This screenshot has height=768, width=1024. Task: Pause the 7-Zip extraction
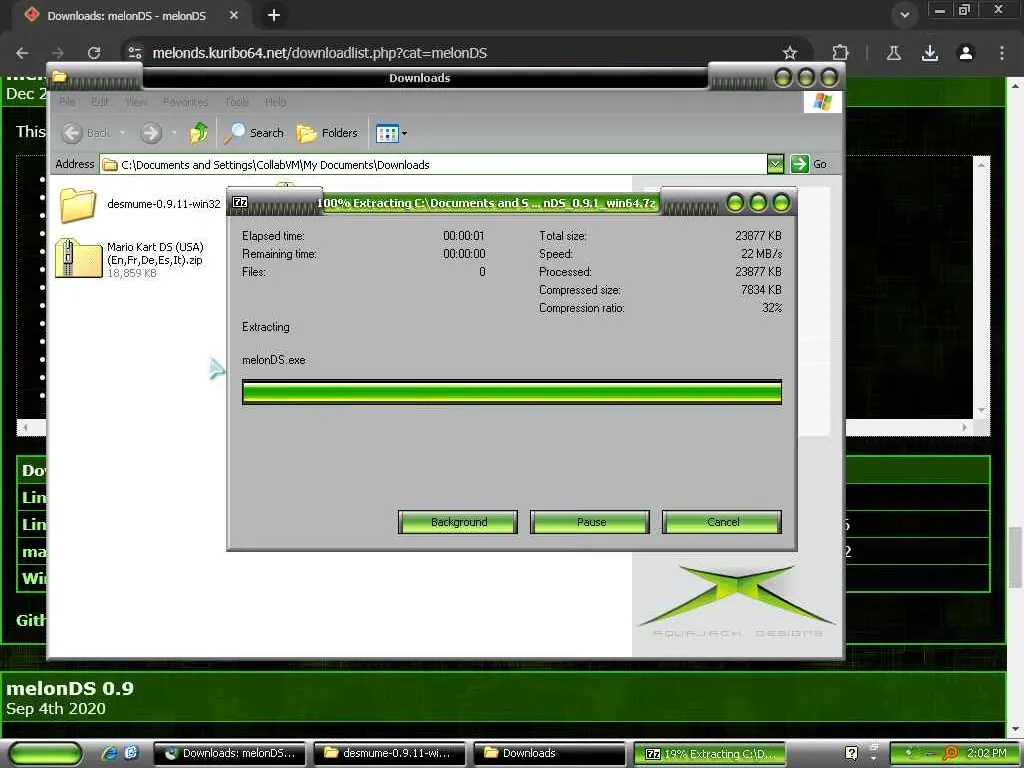point(590,522)
